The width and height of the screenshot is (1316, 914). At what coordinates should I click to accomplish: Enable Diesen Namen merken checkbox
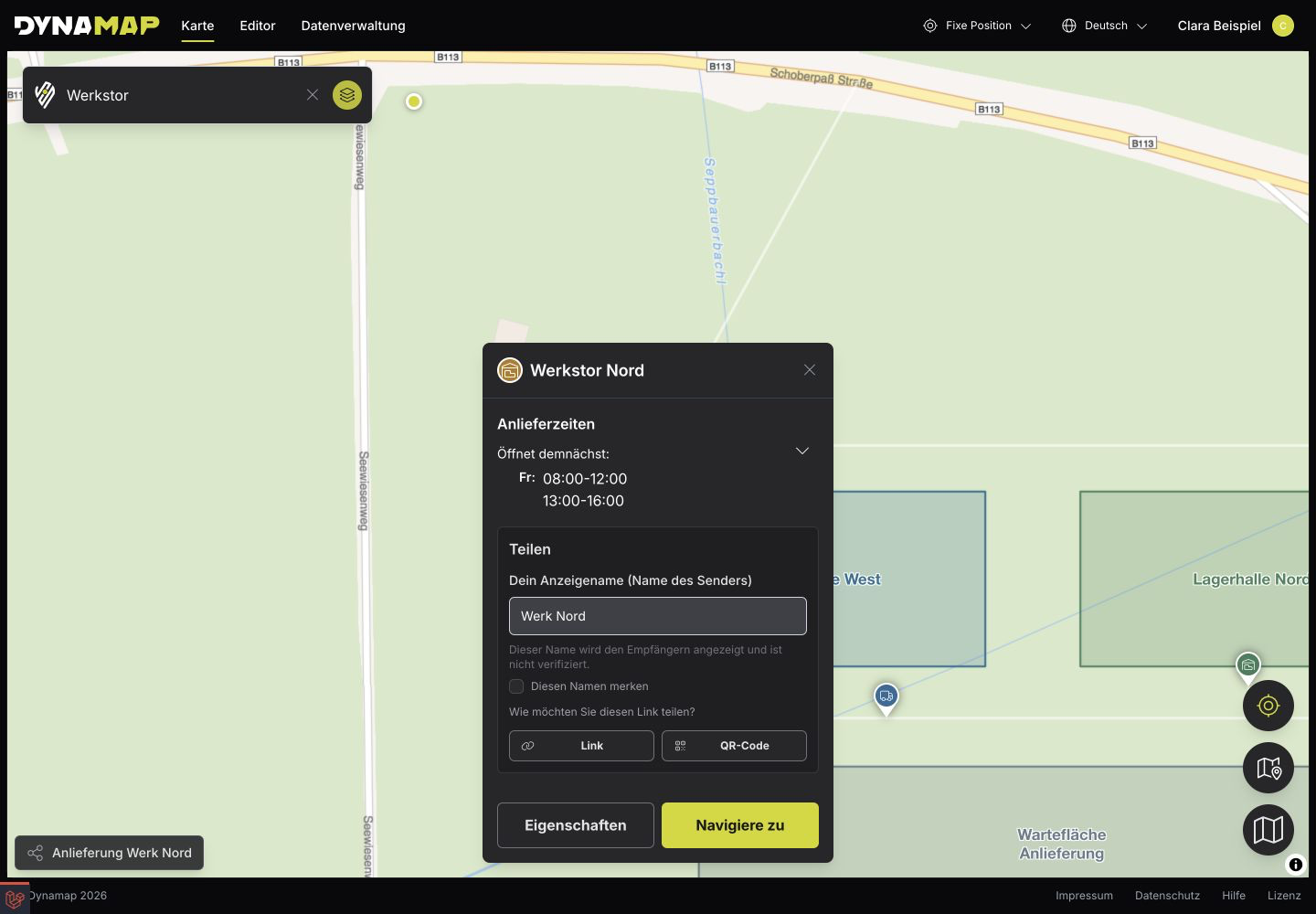click(516, 686)
